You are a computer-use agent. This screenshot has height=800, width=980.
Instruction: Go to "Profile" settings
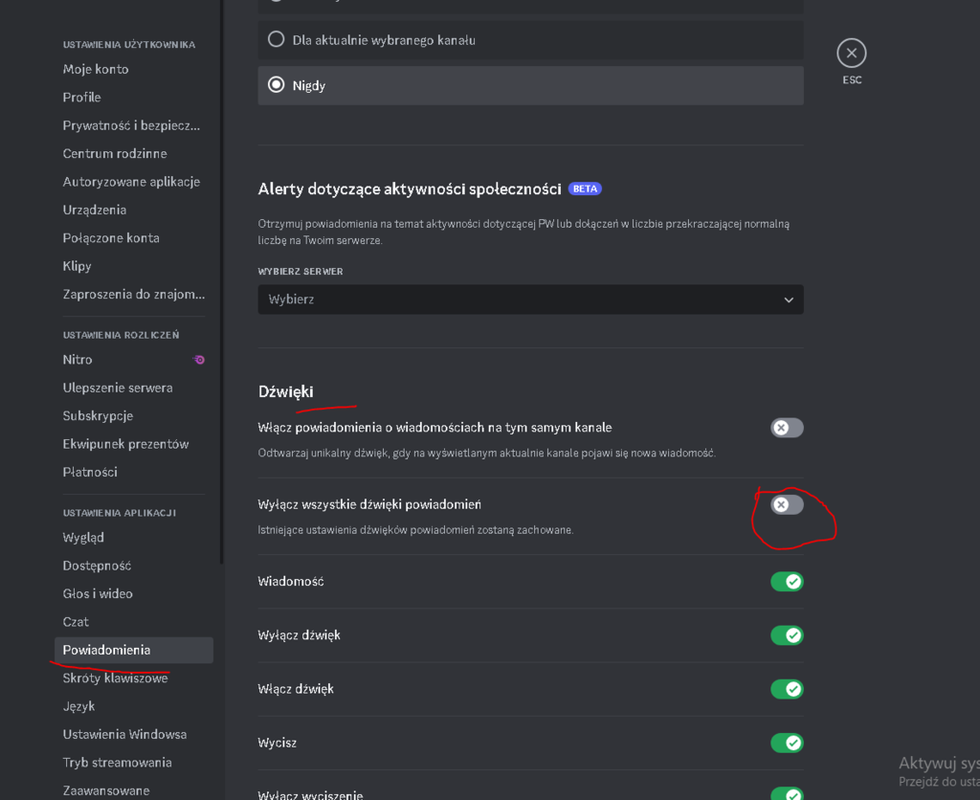tap(82, 98)
